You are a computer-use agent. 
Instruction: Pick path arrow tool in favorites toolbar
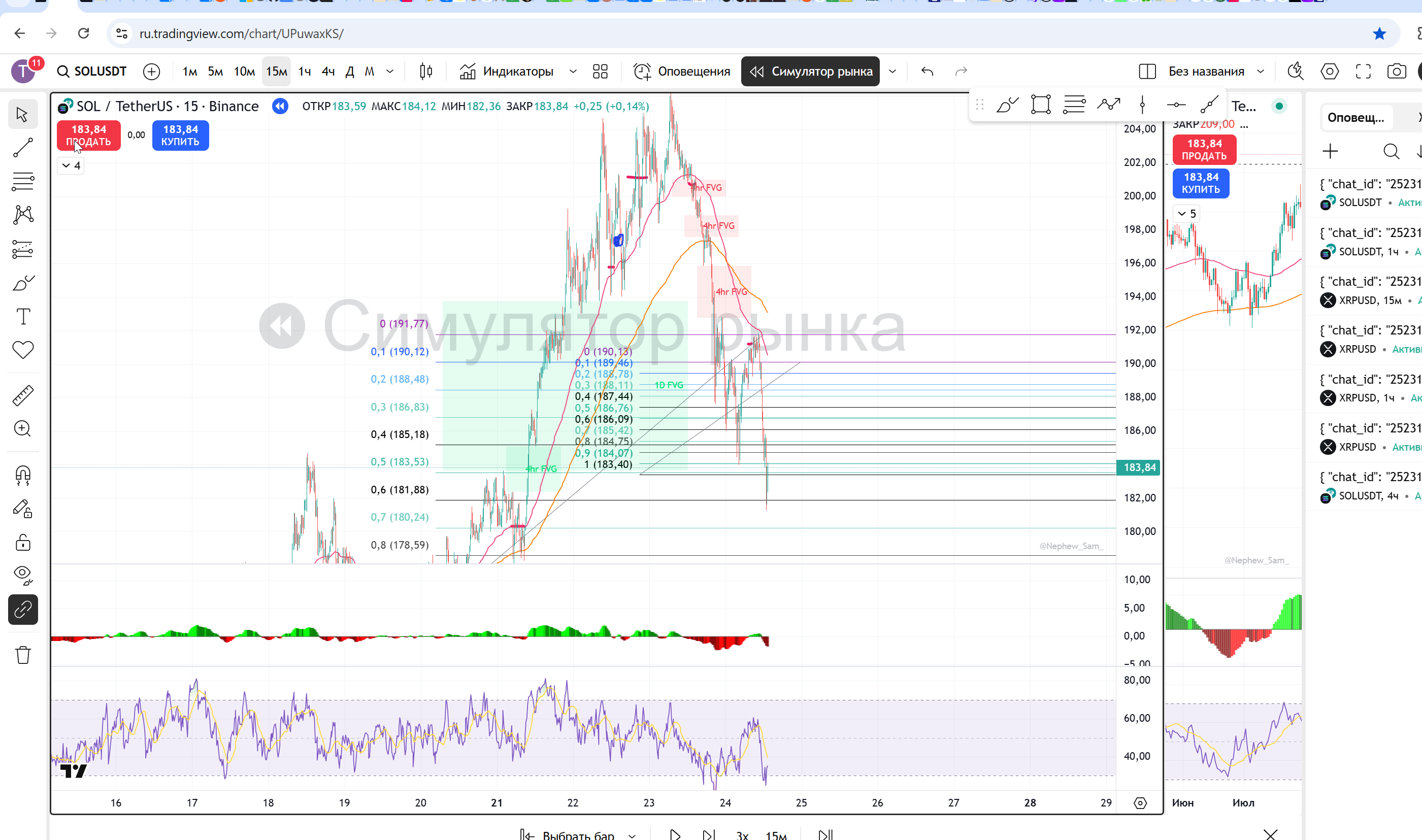pos(1108,105)
